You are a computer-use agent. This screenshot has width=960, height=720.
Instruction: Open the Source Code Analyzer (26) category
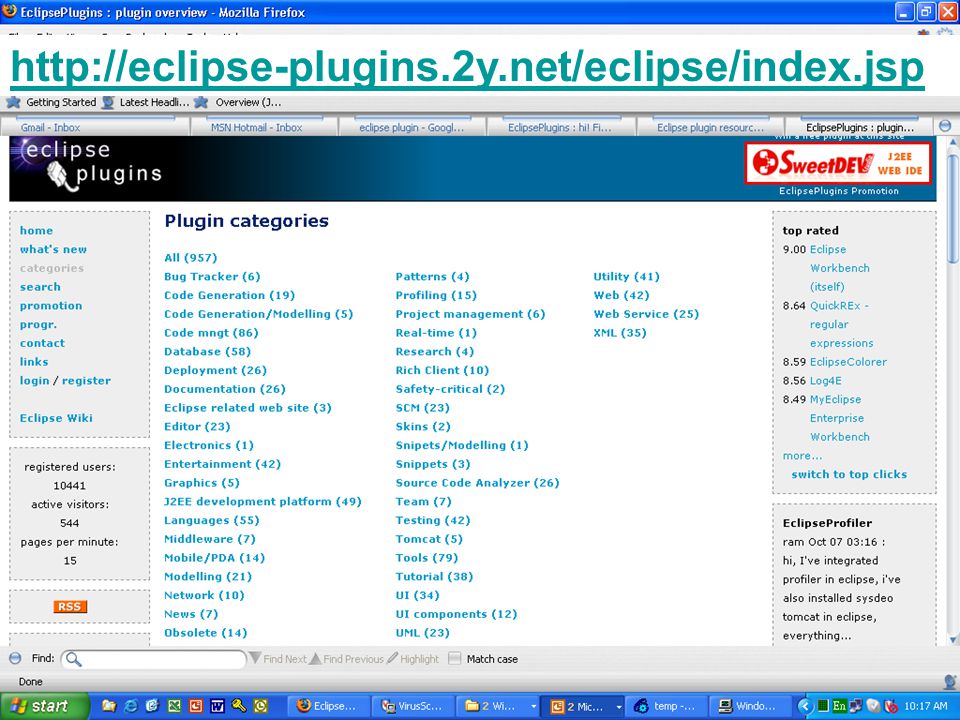478,482
